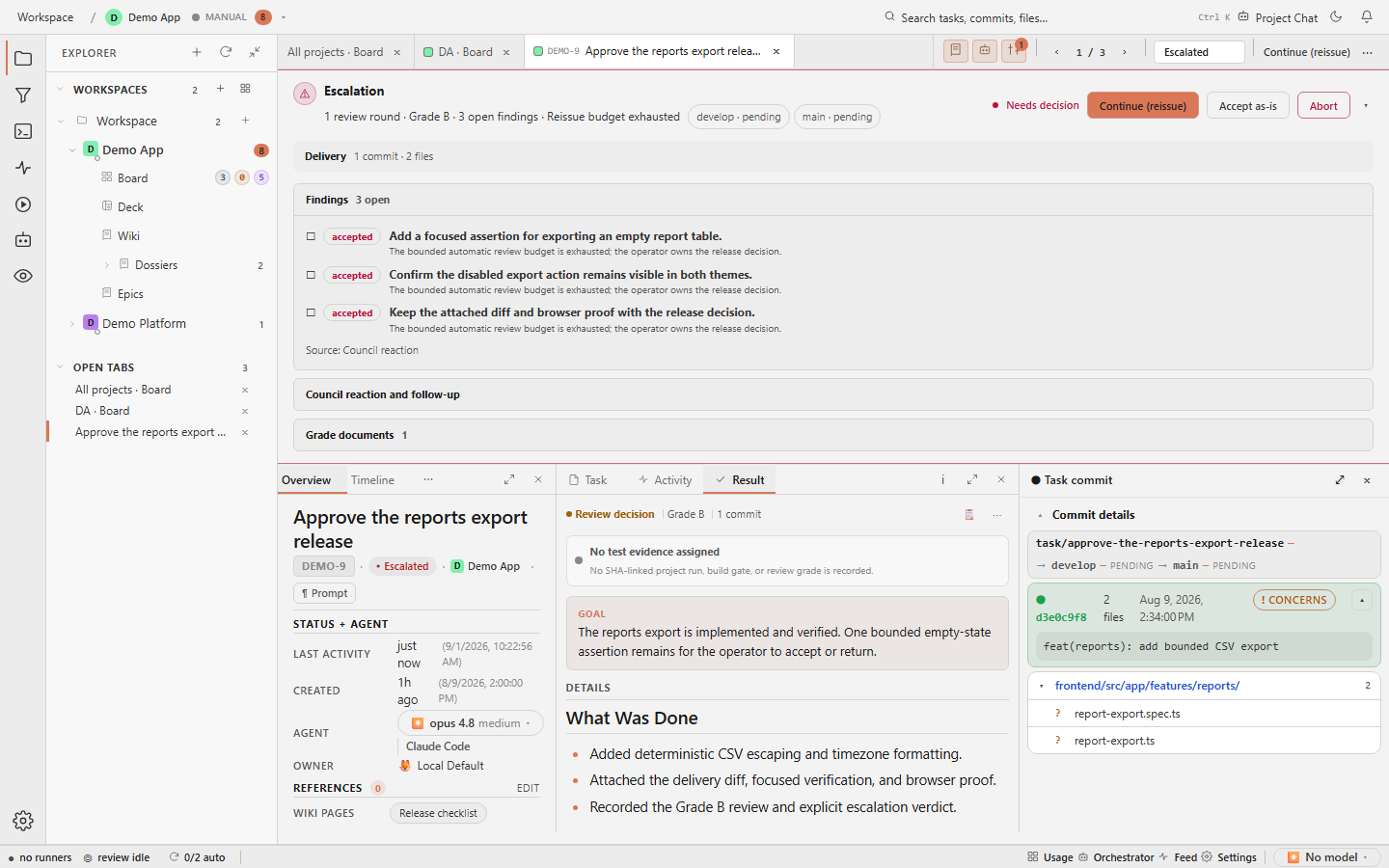Screen dimensions: 1389x868
Task: Open the No model dropdown in status bar
Action: coord(1328,856)
